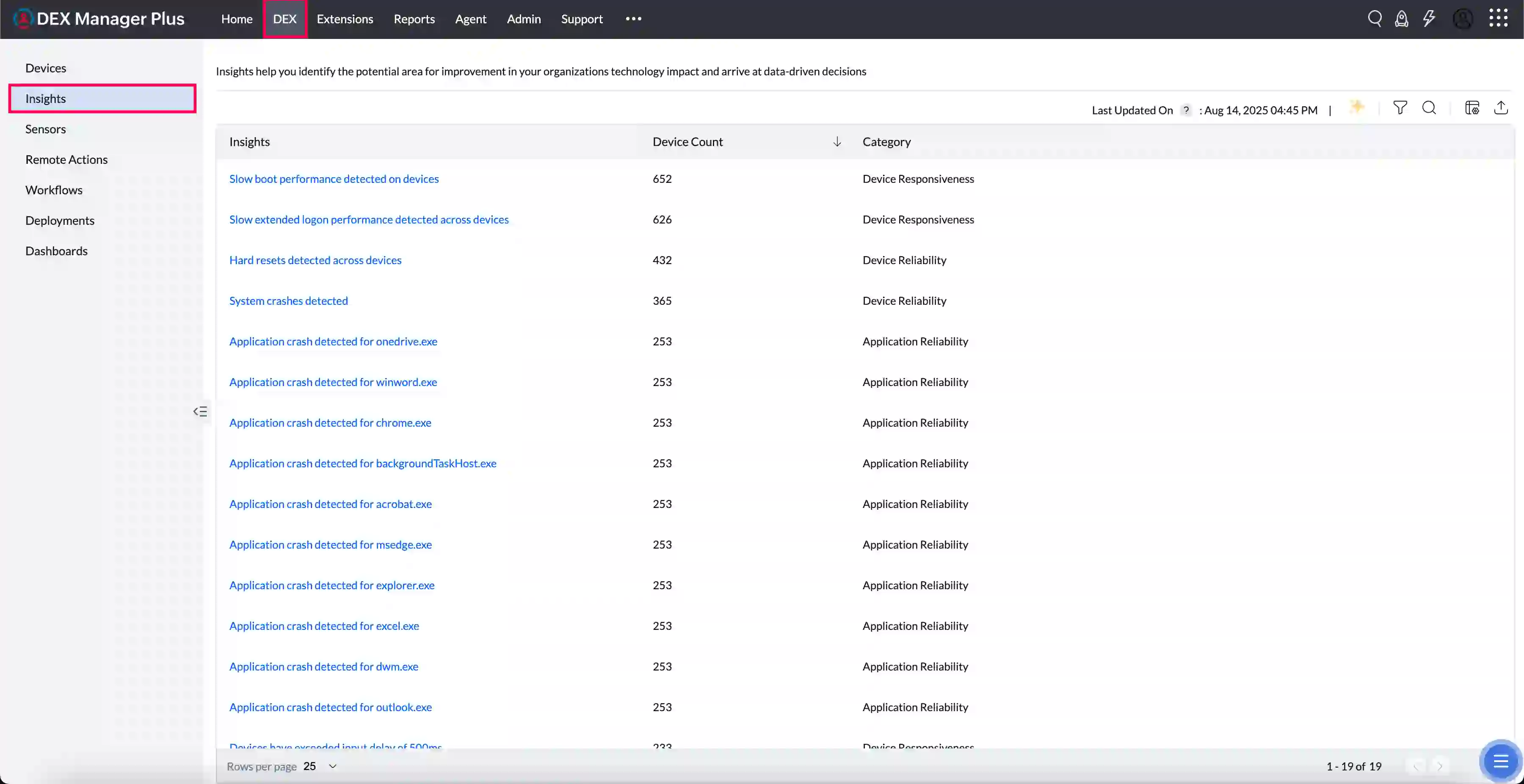
Task: Open the table filter funnel icon
Action: tap(1400, 108)
